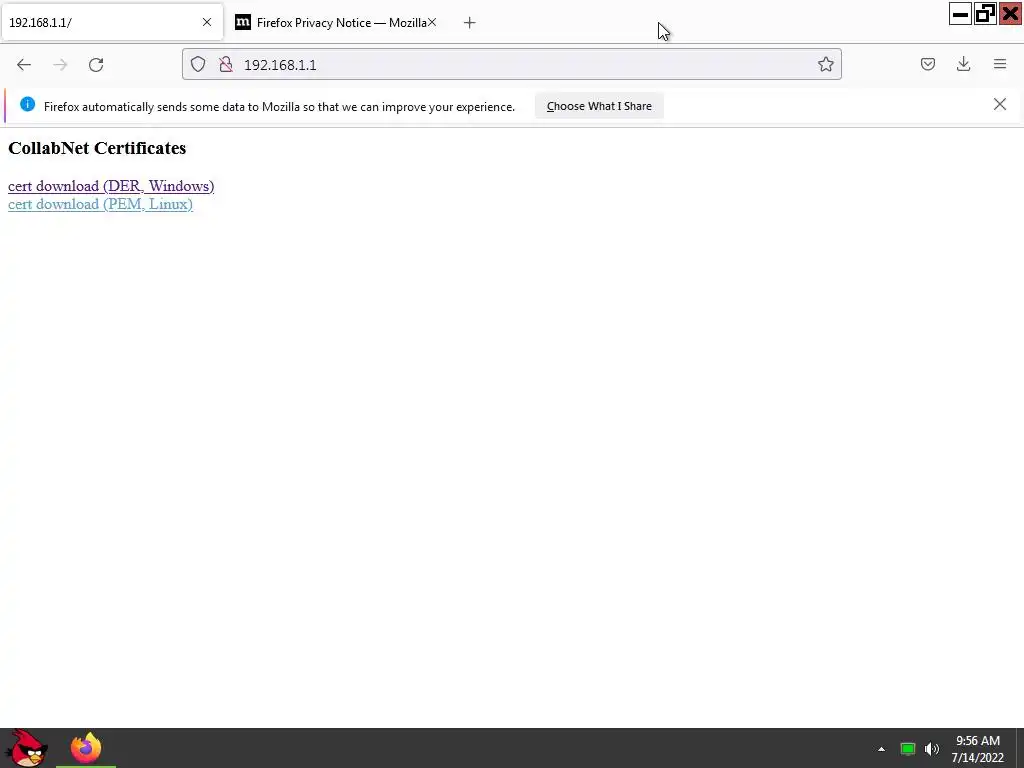Screen dimensions: 1024x768
Task: Save page to Pocket
Action: pos(927,64)
